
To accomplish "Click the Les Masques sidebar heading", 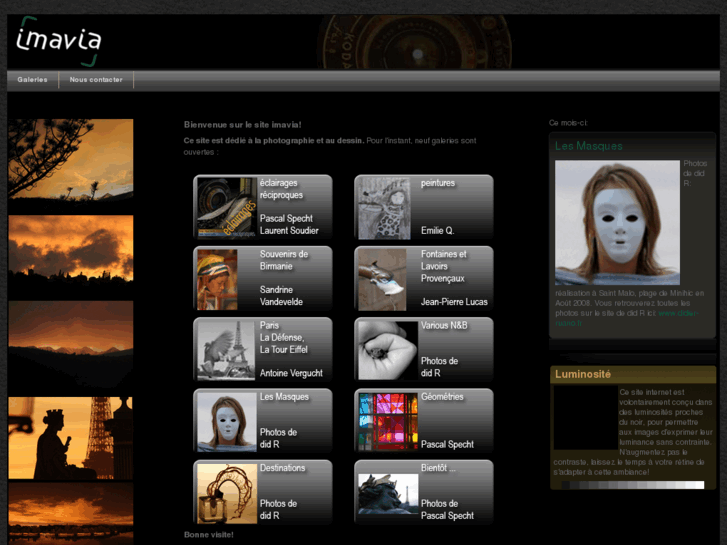I will [x=588, y=146].
